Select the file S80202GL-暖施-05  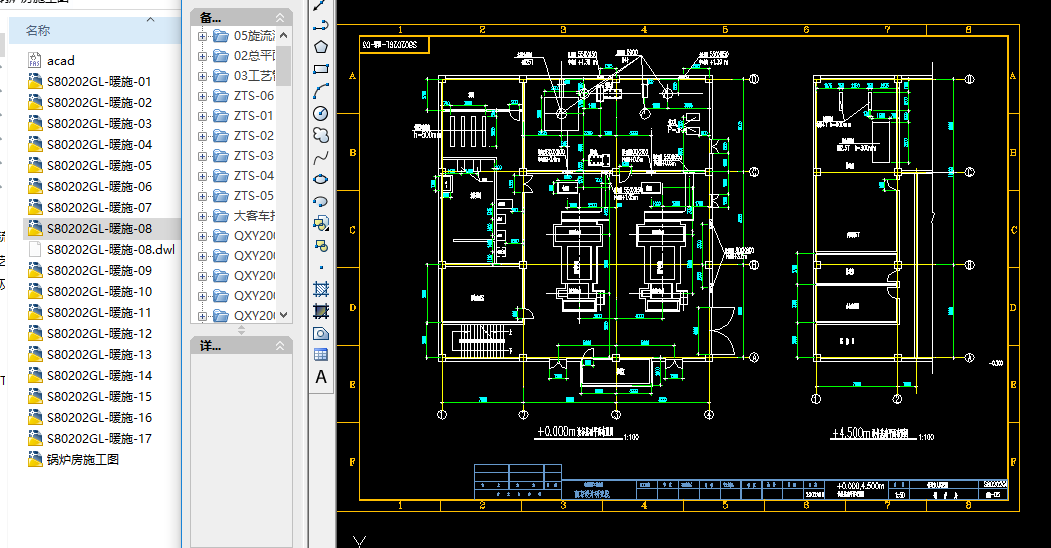99,165
